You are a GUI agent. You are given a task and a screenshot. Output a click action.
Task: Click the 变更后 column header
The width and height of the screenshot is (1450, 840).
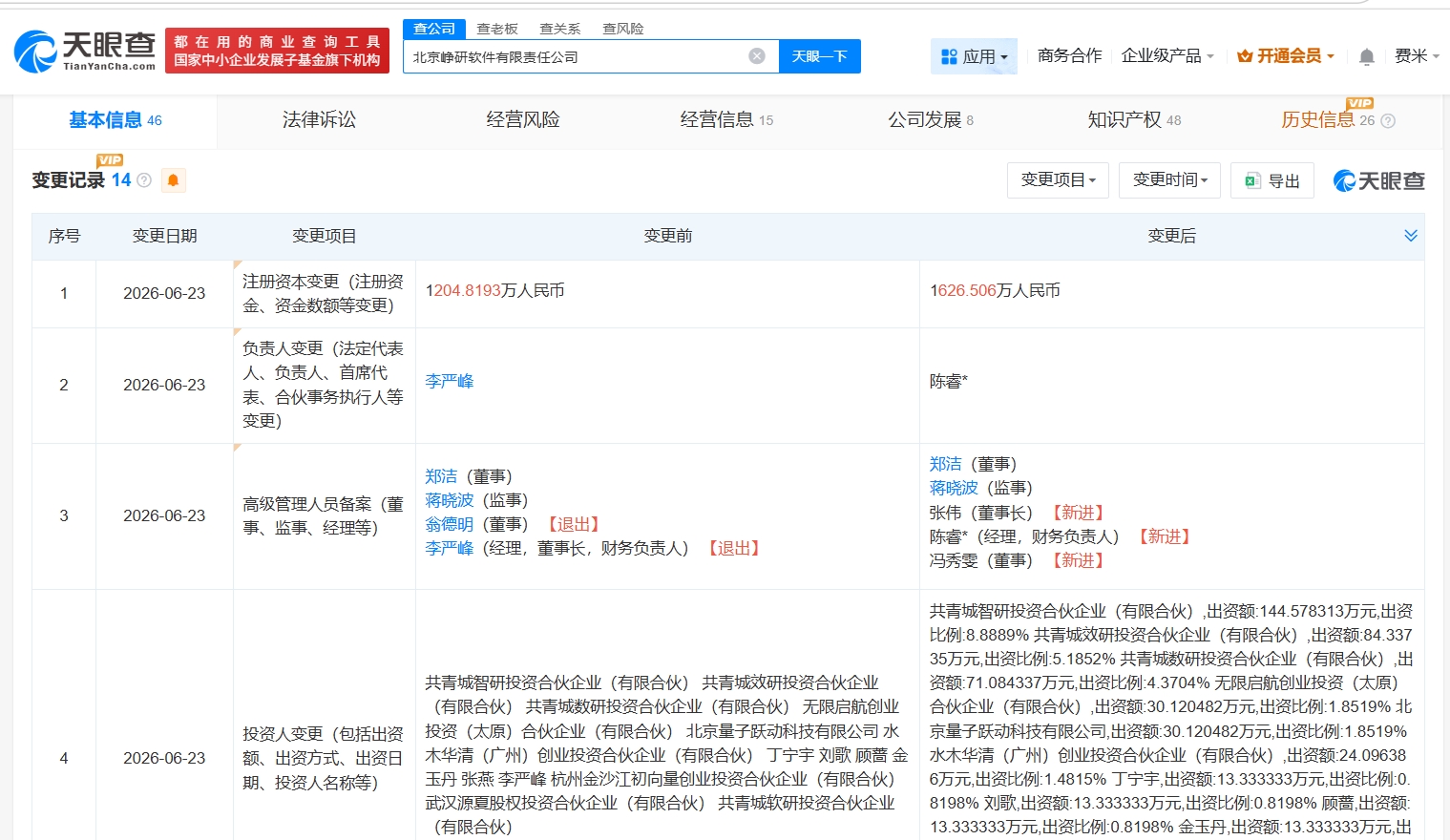pos(1171,236)
